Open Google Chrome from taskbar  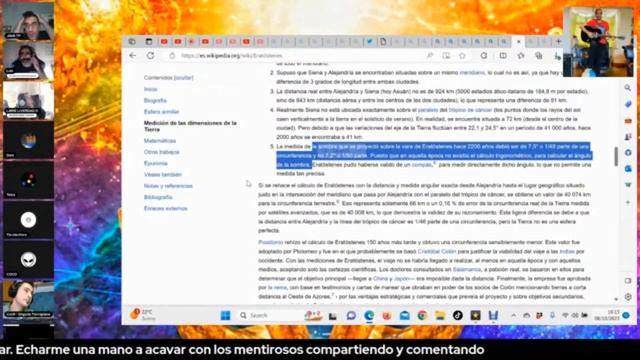(x=422, y=315)
